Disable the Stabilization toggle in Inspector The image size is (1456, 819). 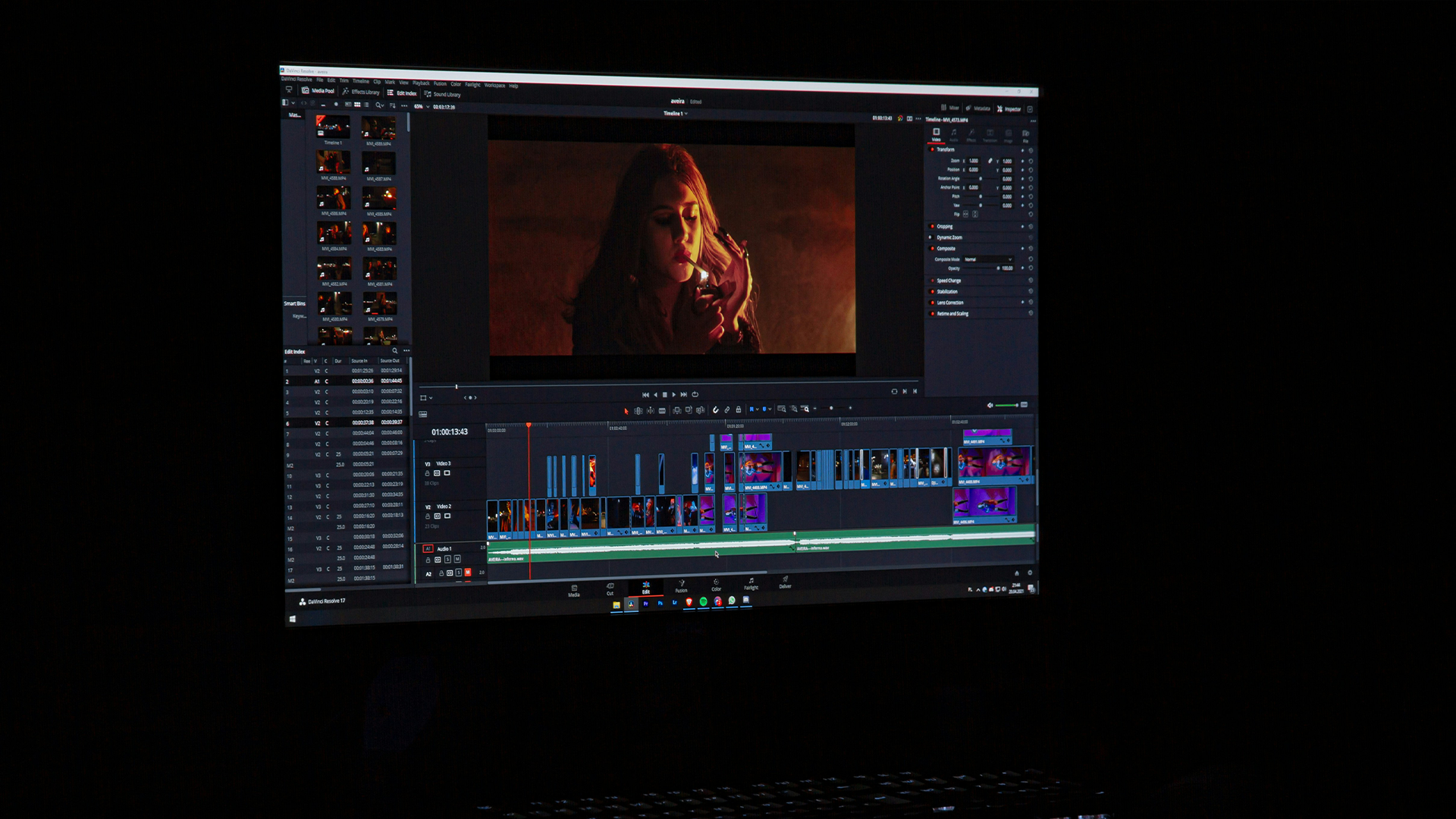point(932,292)
